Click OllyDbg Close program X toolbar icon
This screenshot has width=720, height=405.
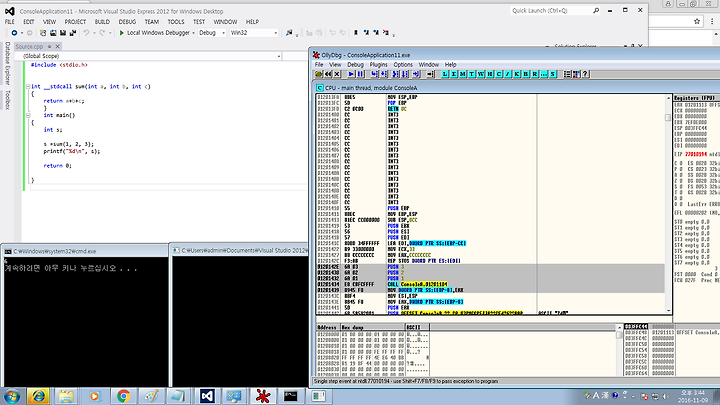(x=337, y=74)
